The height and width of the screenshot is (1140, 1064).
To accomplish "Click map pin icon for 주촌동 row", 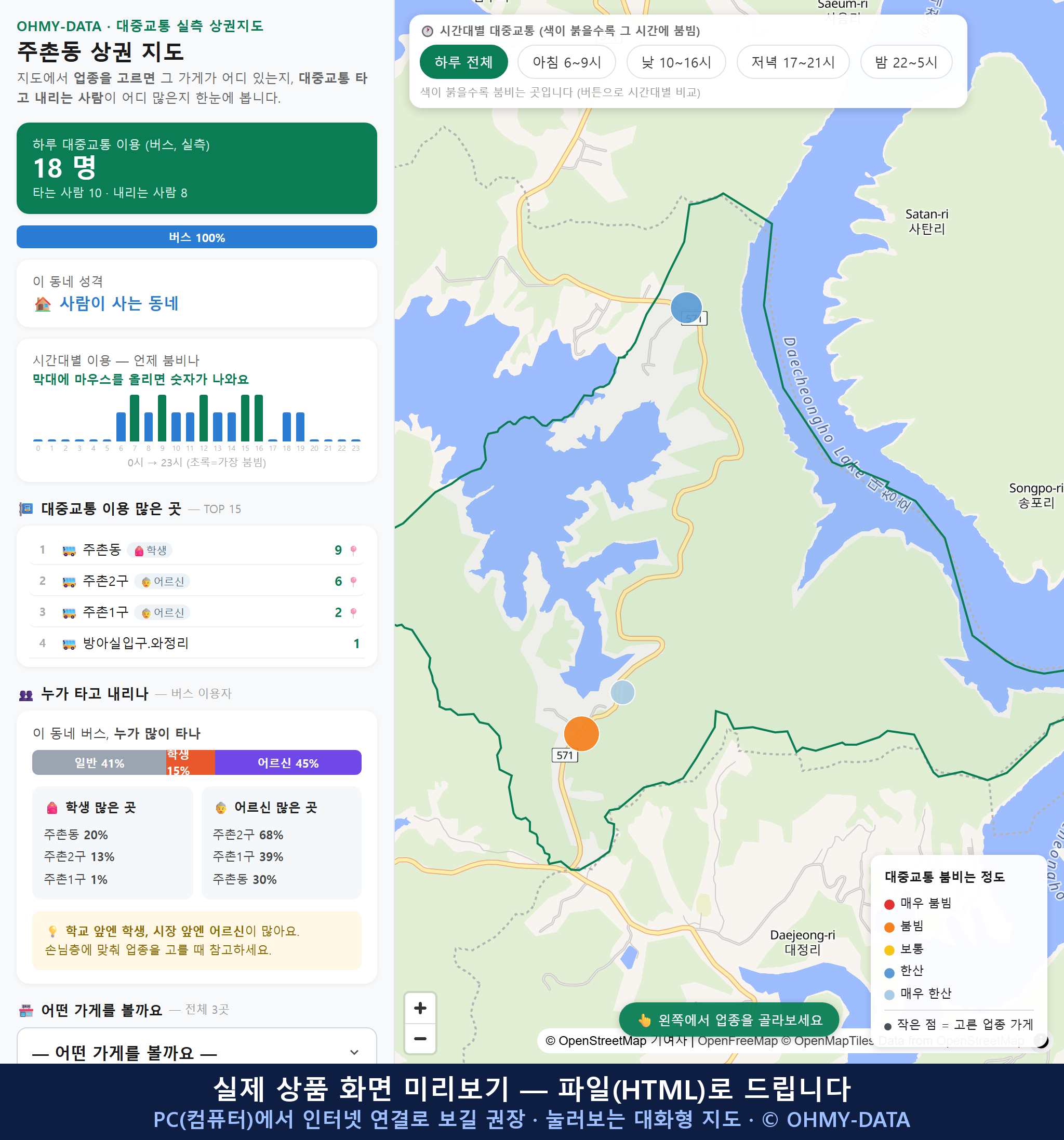I will tap(353, 550).
